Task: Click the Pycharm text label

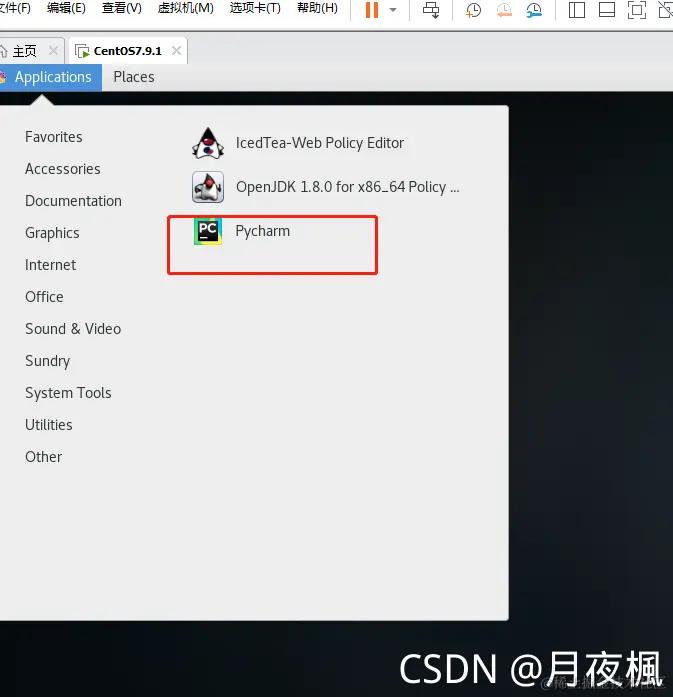Action: coord(263,231)
